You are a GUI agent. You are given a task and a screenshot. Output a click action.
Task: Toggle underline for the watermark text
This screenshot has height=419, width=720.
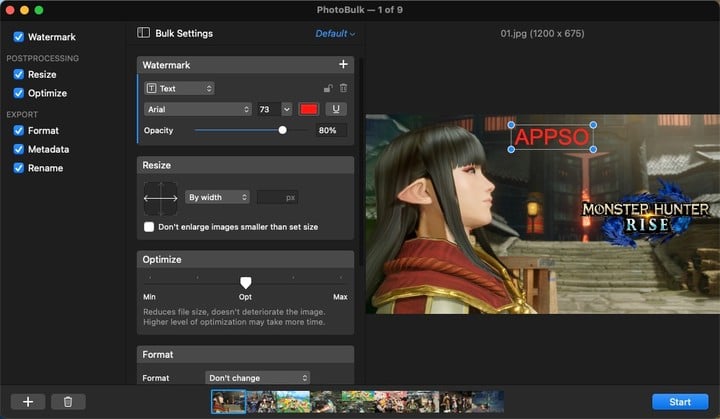pos(336,109)
